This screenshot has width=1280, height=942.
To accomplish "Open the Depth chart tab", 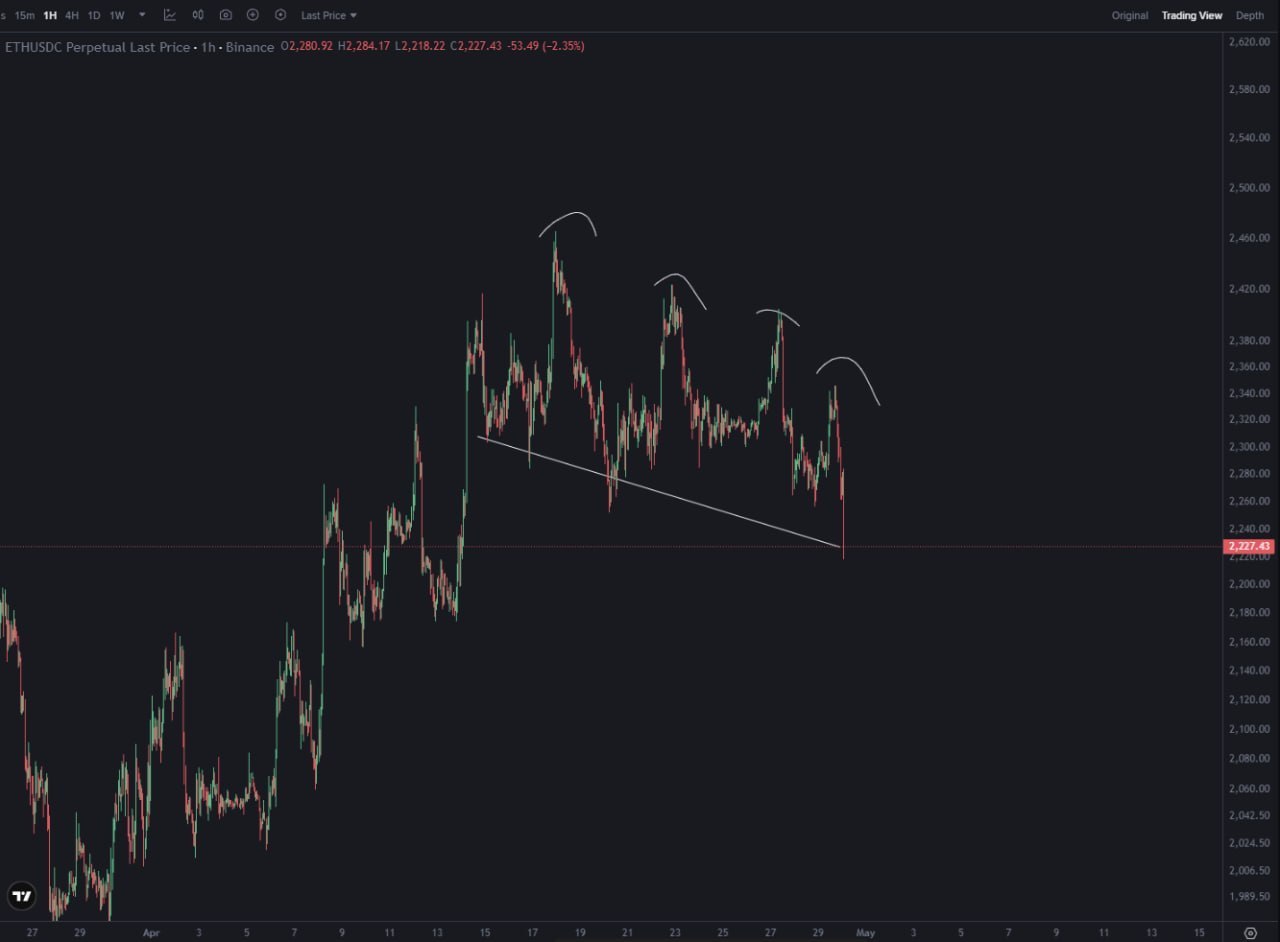I will click(x=1249, y=15).
